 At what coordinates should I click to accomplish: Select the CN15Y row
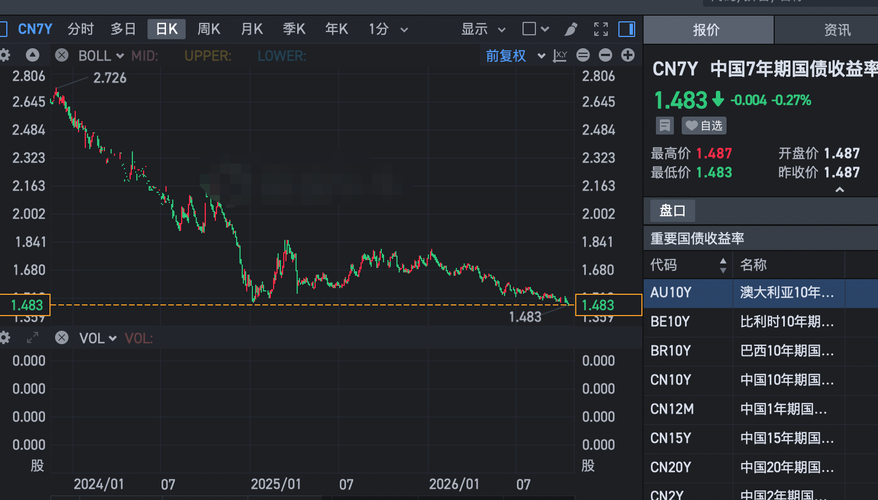(761, 438)
